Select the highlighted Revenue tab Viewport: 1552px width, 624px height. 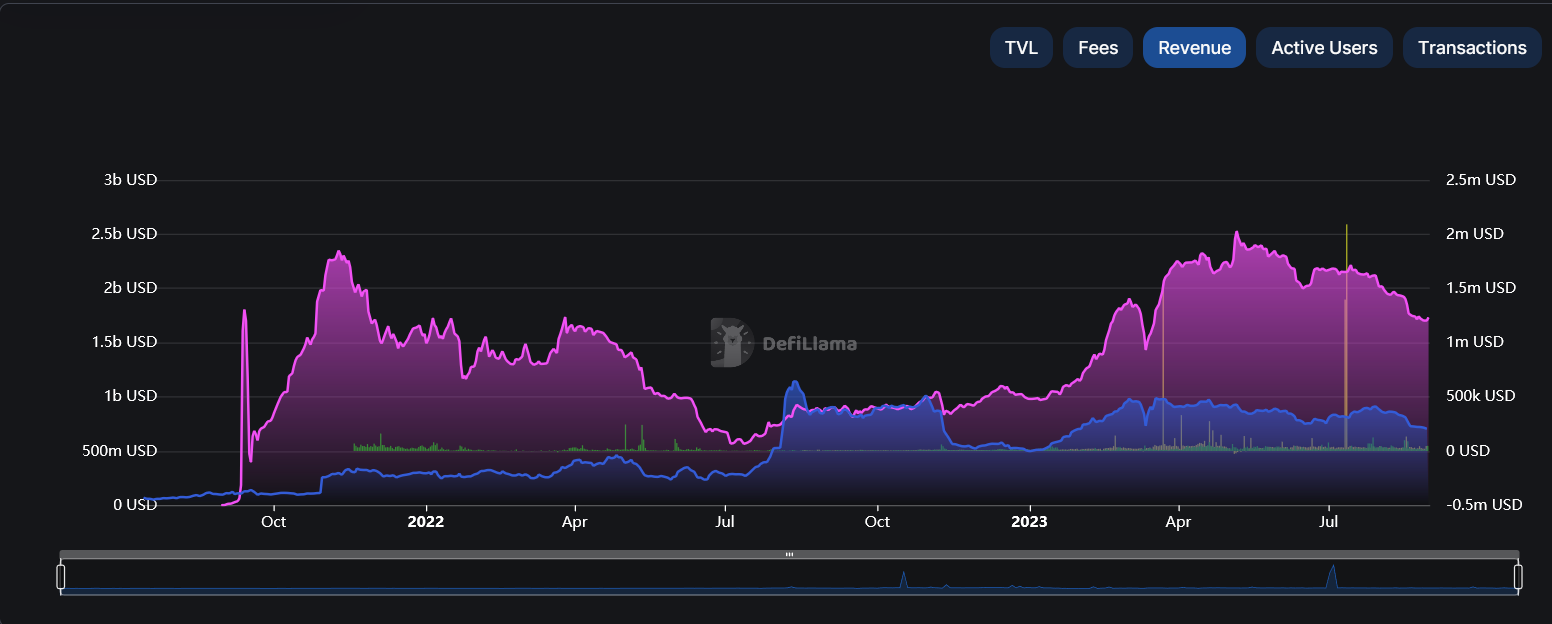coord(1194,47)
